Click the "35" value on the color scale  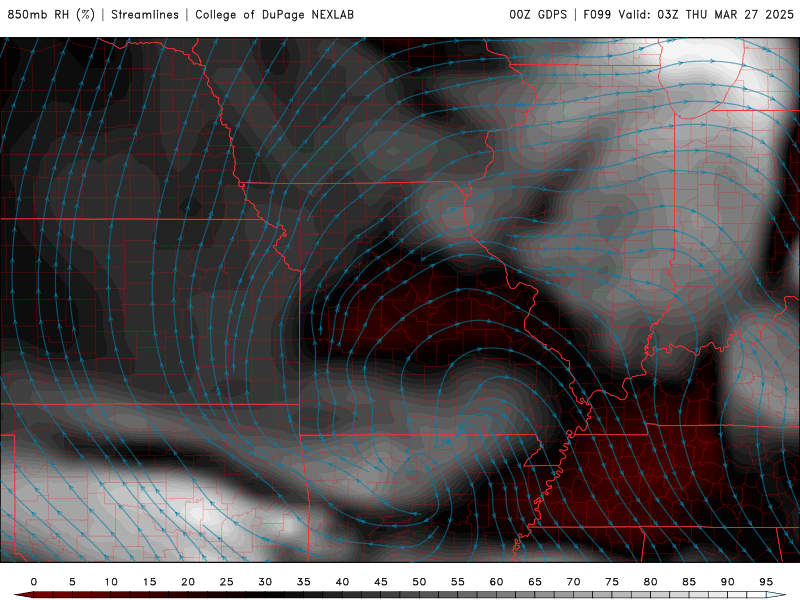(304, 582)
